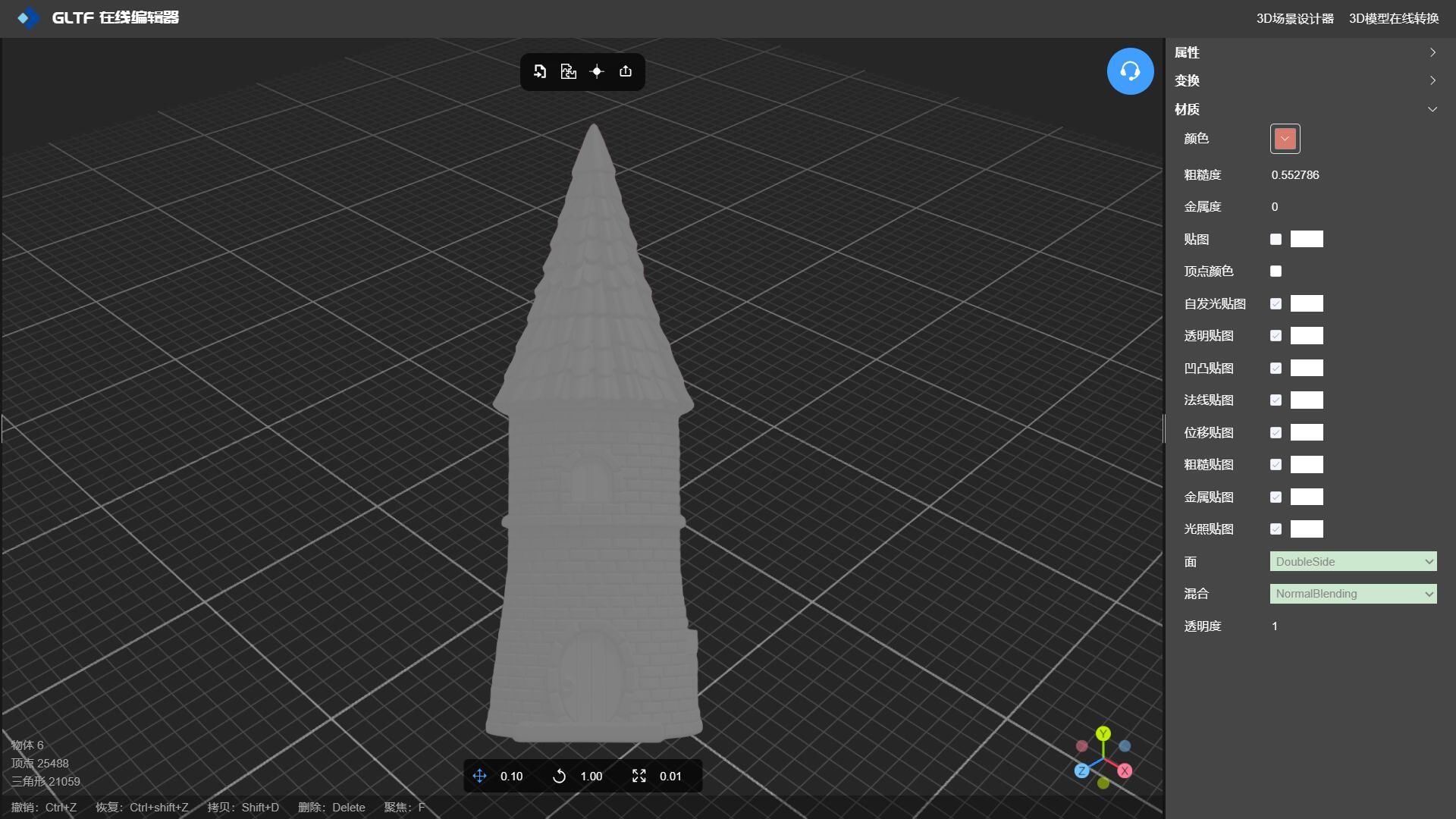Image resolution: width=1456 pixels, height=819 pixels.
Task: Click the 拷贝: Shift+D shortcut hint
Action: (243, 807)
